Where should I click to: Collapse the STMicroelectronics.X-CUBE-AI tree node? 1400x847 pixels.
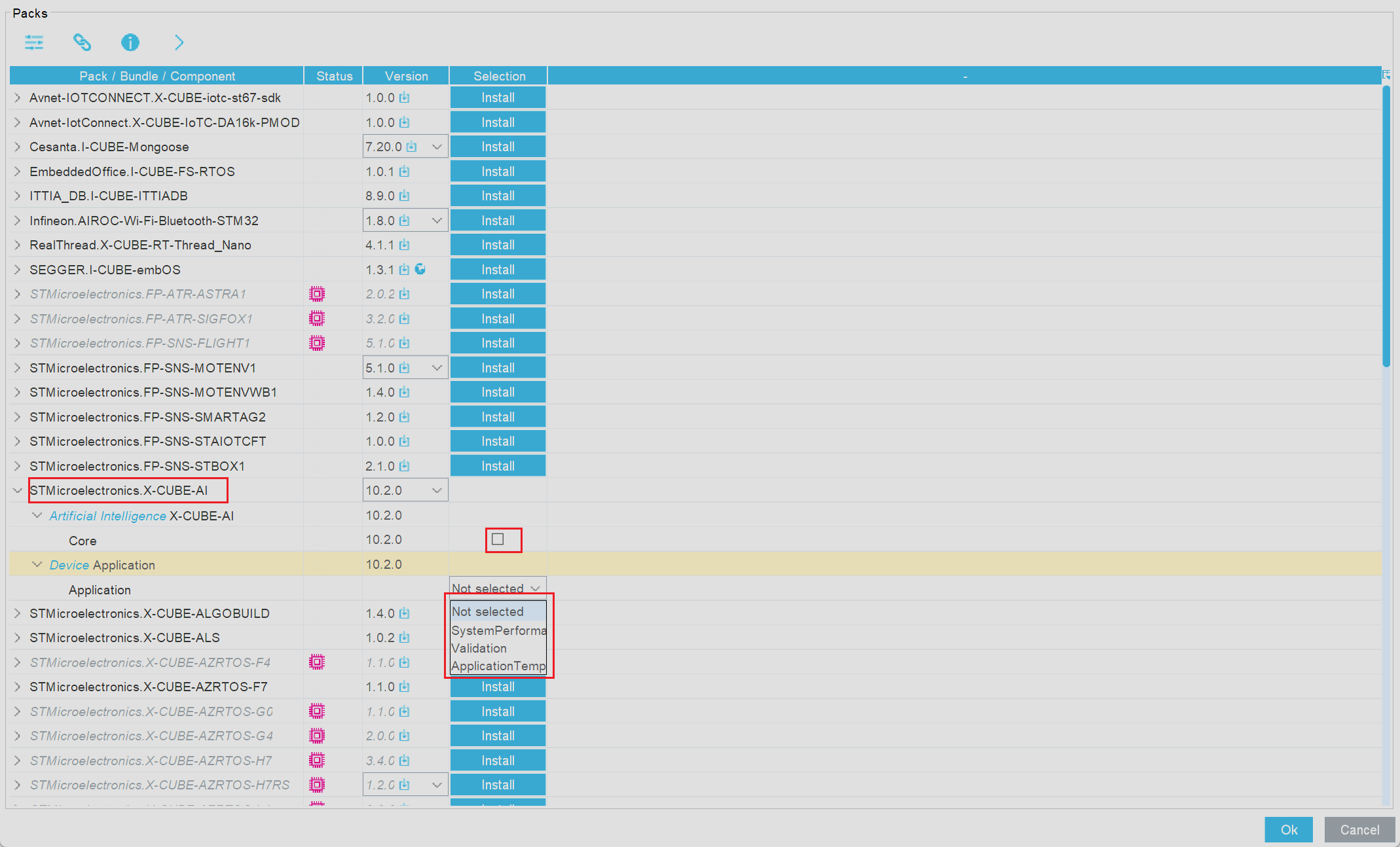18,490
